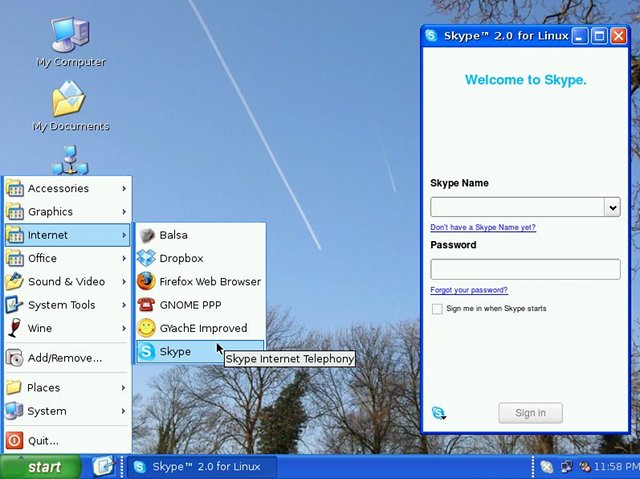Click the Add/Remove disc icon
640x479 pixels.
point(15,358)
